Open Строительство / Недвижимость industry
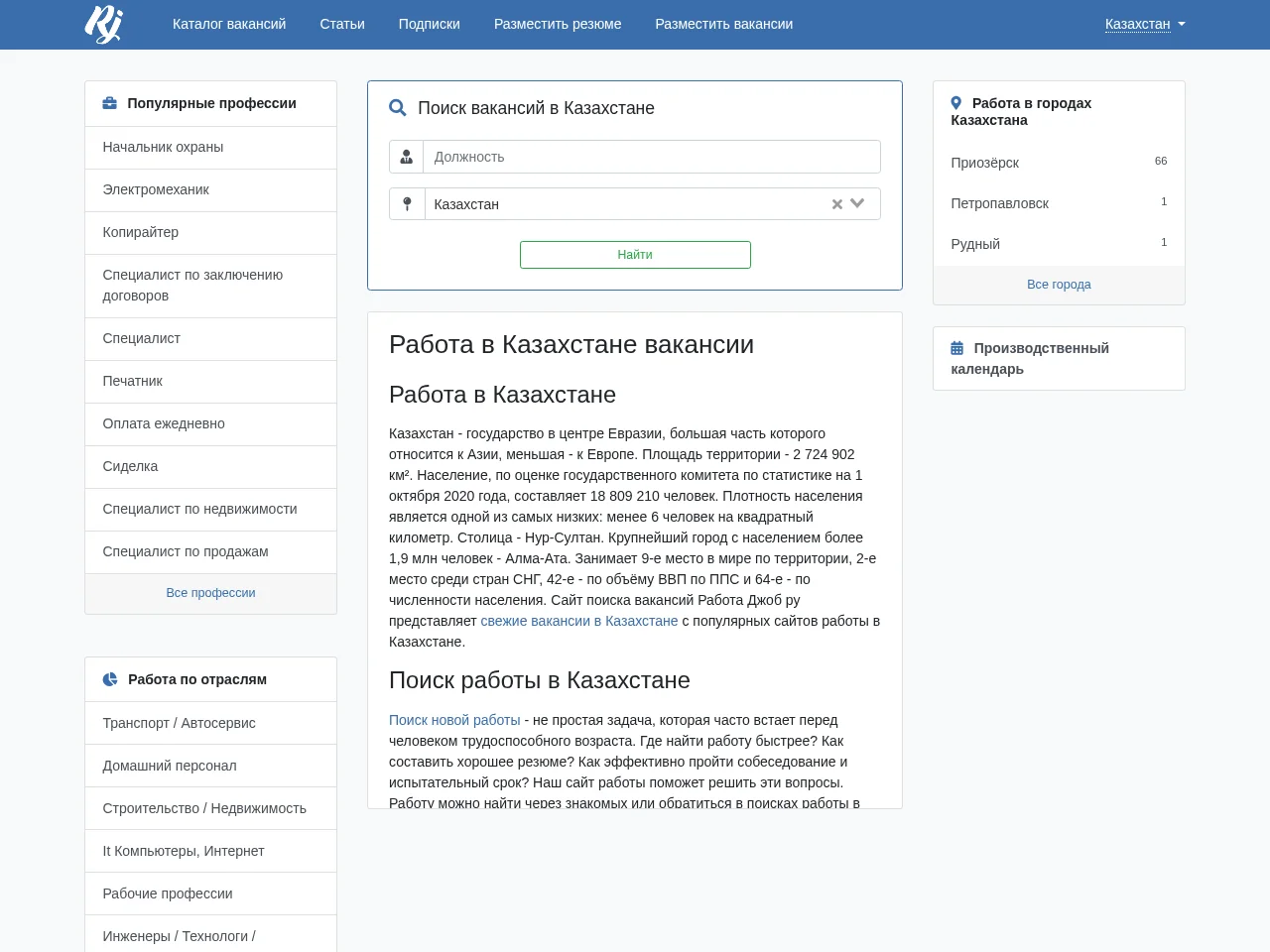 210,808
